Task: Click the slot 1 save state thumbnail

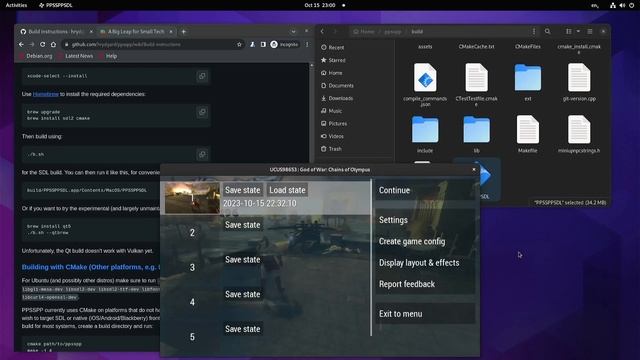Action: 192,198
